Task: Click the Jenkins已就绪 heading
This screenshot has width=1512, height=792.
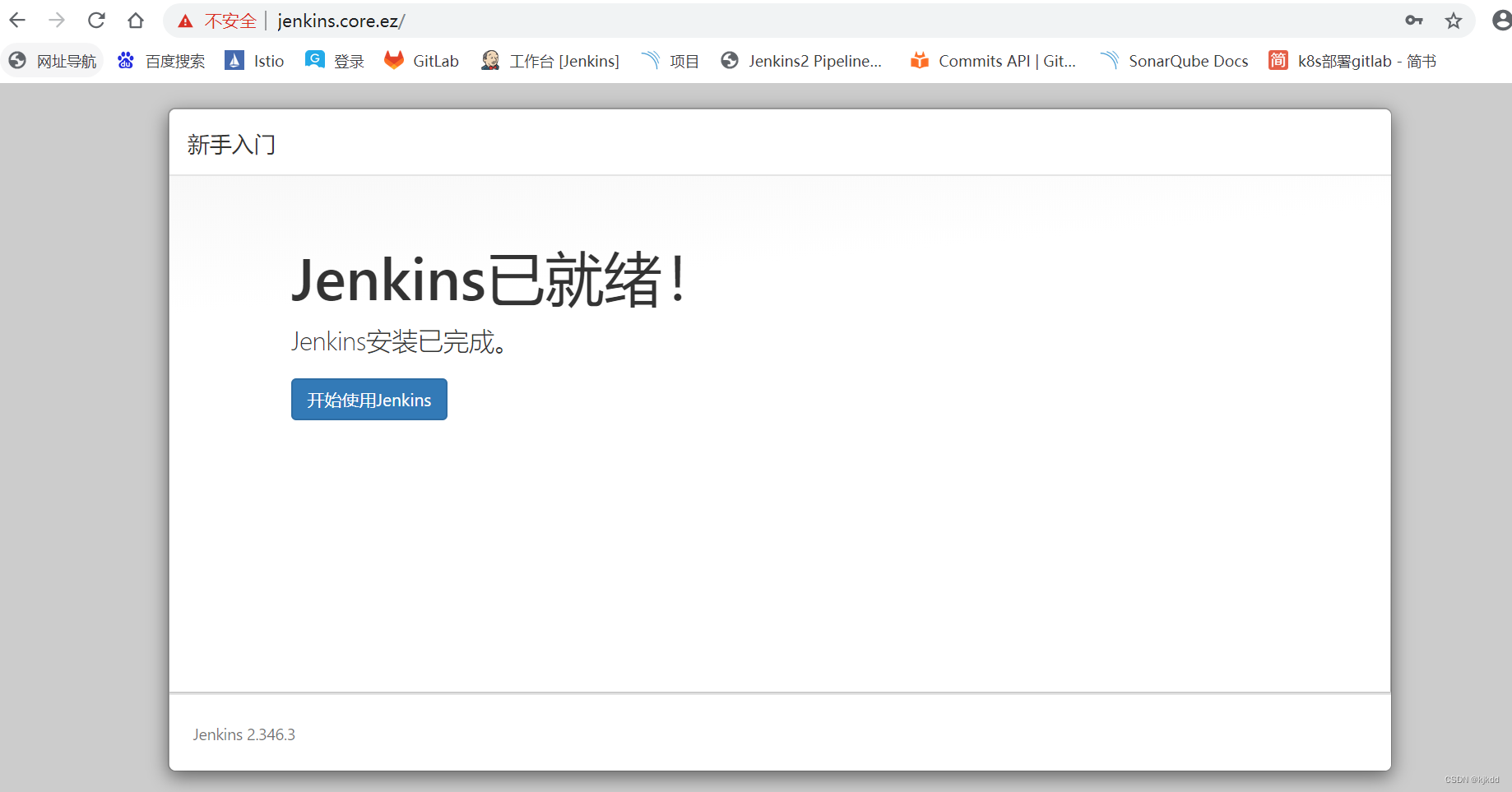Action: pos(489,280)
